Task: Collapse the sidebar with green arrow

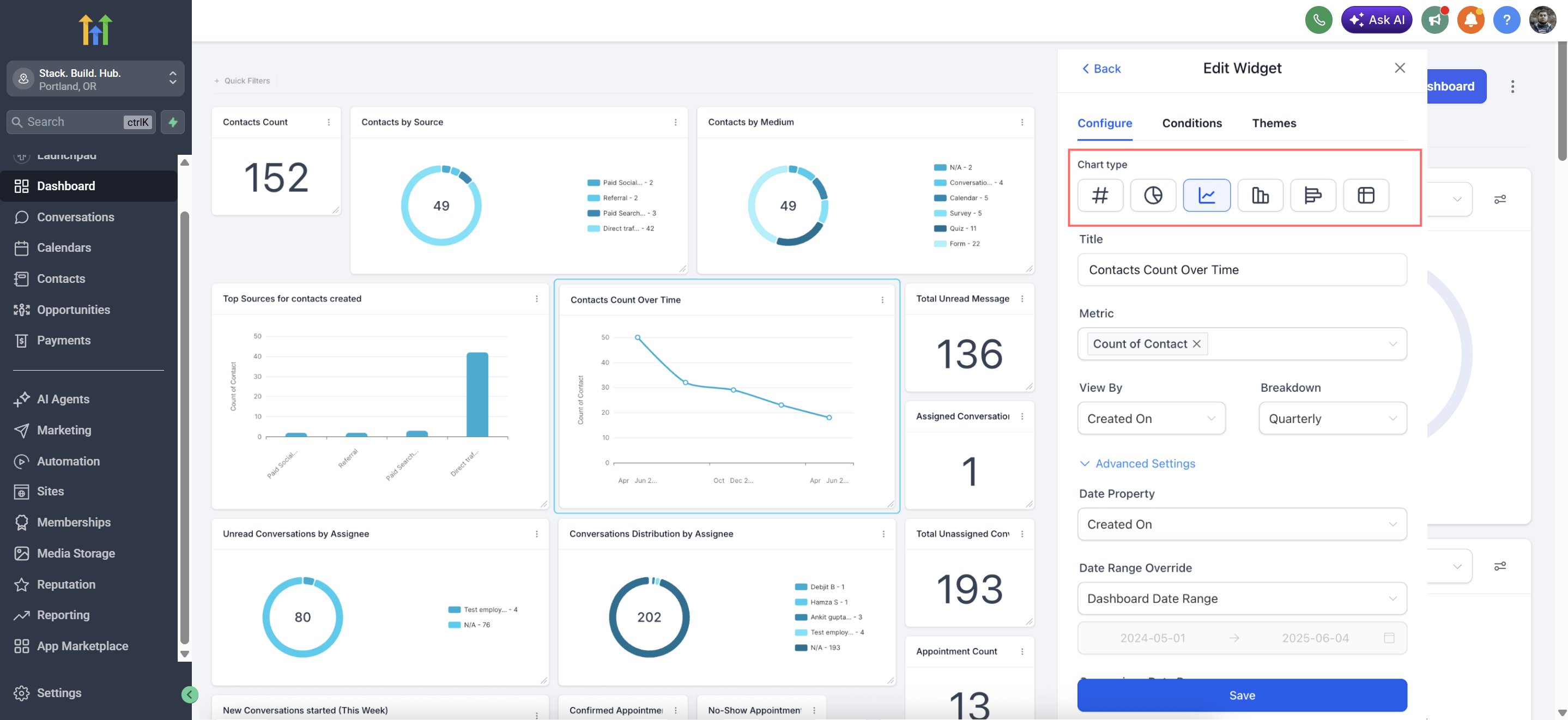Action: [x=190, y=694]
